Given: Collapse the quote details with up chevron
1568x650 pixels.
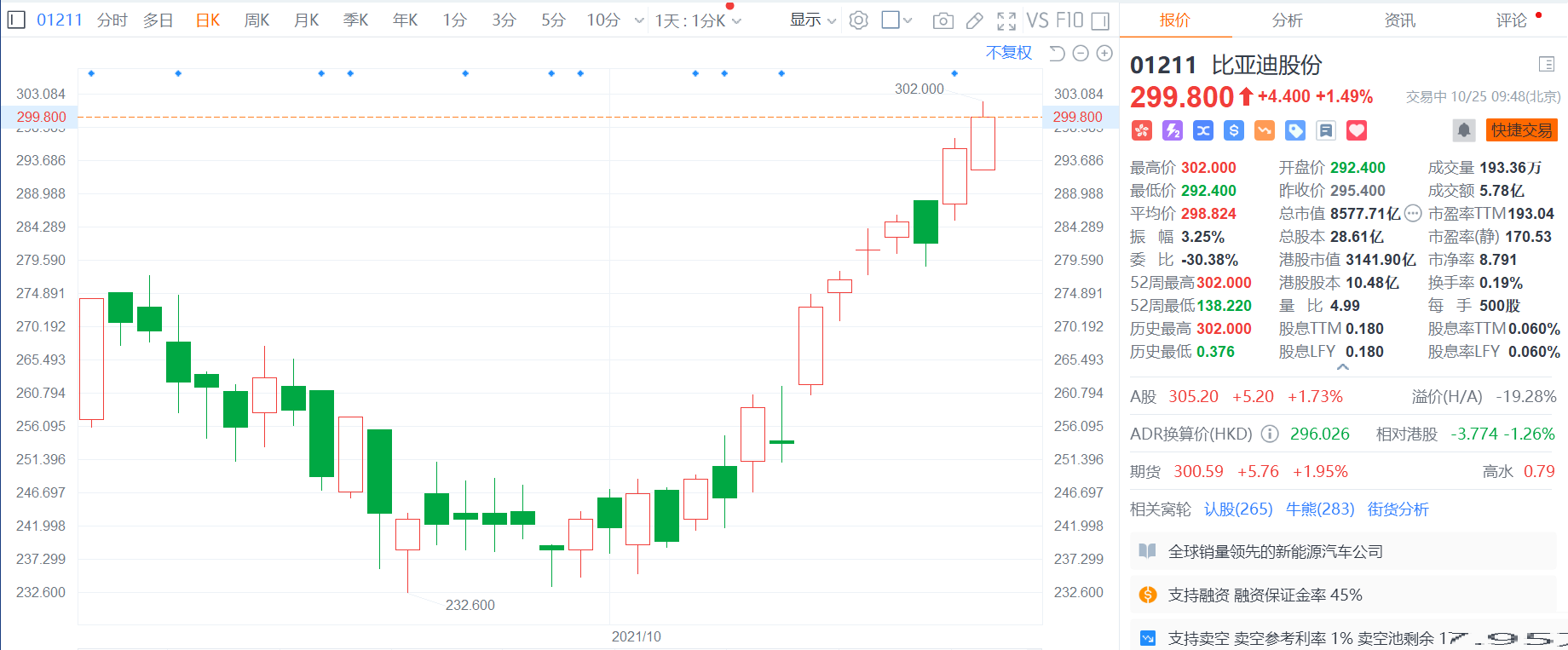Looking at the screenshot, I should click(x=1343, y=367).
